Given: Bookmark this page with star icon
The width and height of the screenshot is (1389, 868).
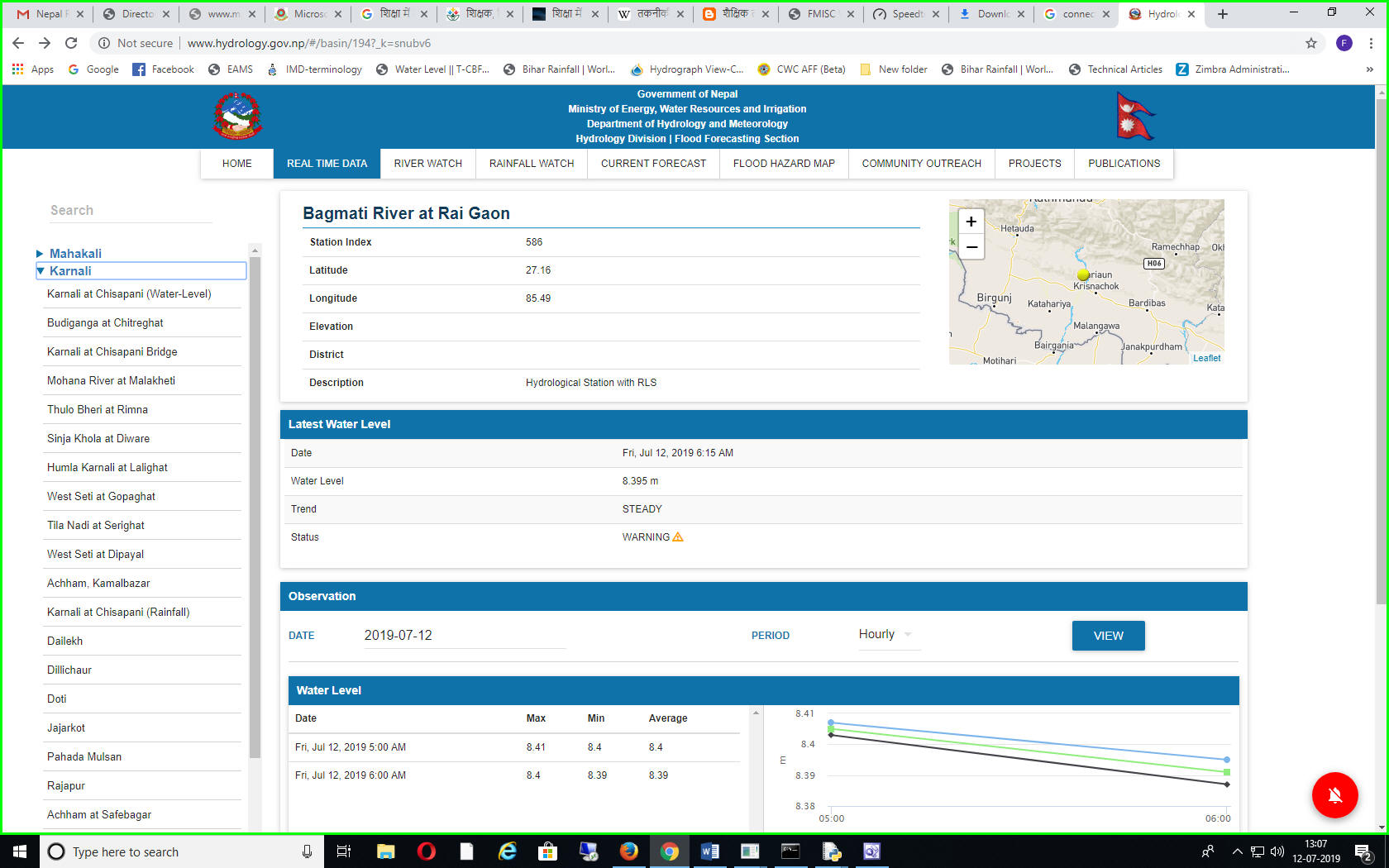Looking at the screenshot, I should pyautogui.click(x=1311, y=43).
